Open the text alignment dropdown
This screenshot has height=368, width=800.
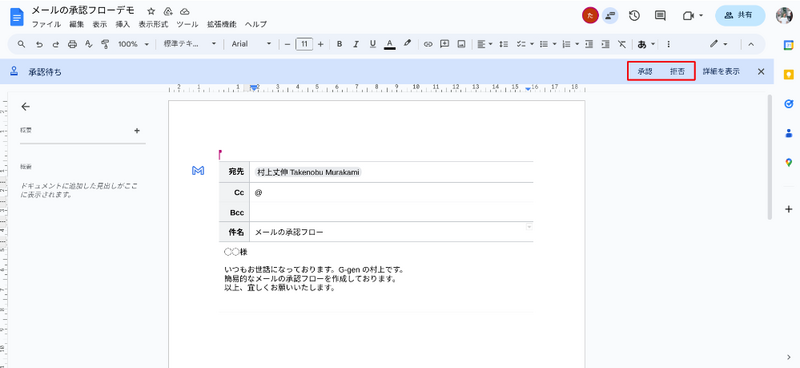pos(485,44)
